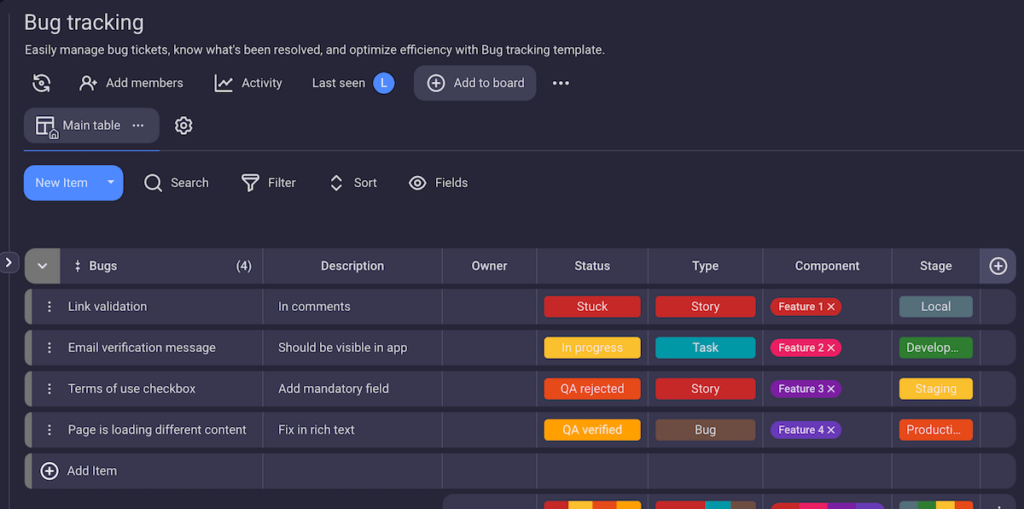This screenshot has width=1024, height=509.
Task: Click the Sort arrows tool
Action: [337, 183]
